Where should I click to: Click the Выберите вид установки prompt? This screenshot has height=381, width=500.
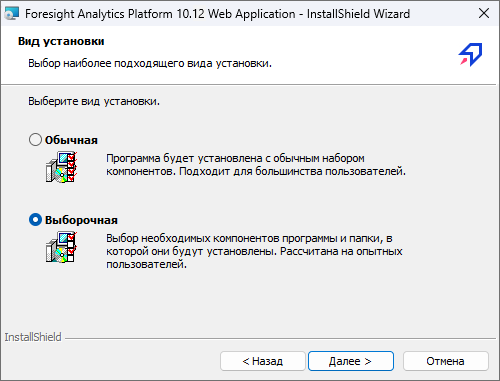94,101
